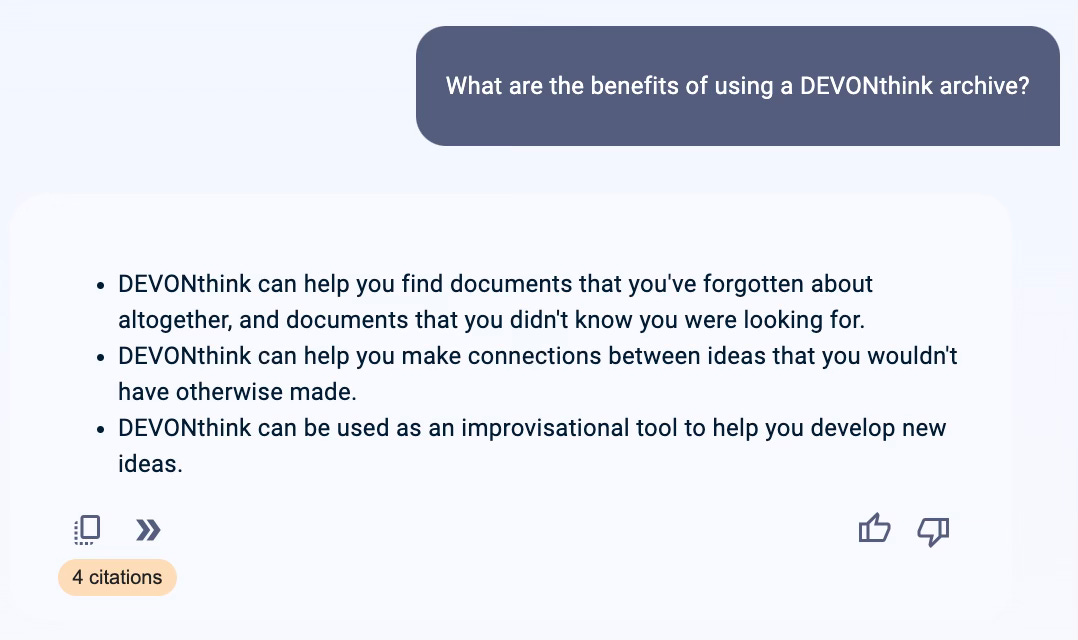The width and height of the screenshot is (1078, 640).
Task: Click the copy-to-clipboard icon below the answer
Action: pyautogui.click(x=87, y=529)
